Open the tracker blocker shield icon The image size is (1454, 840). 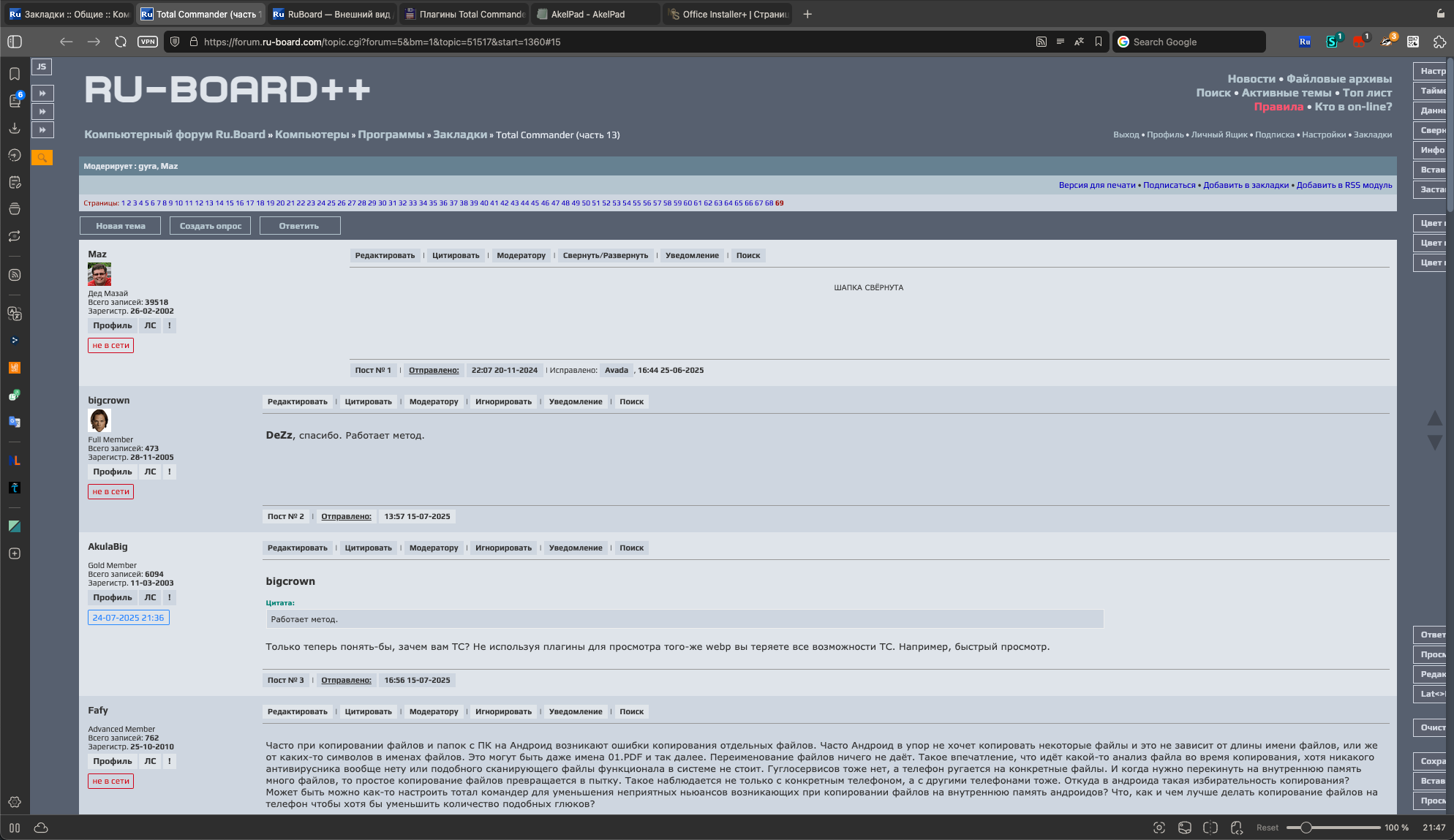coord(175,42)
